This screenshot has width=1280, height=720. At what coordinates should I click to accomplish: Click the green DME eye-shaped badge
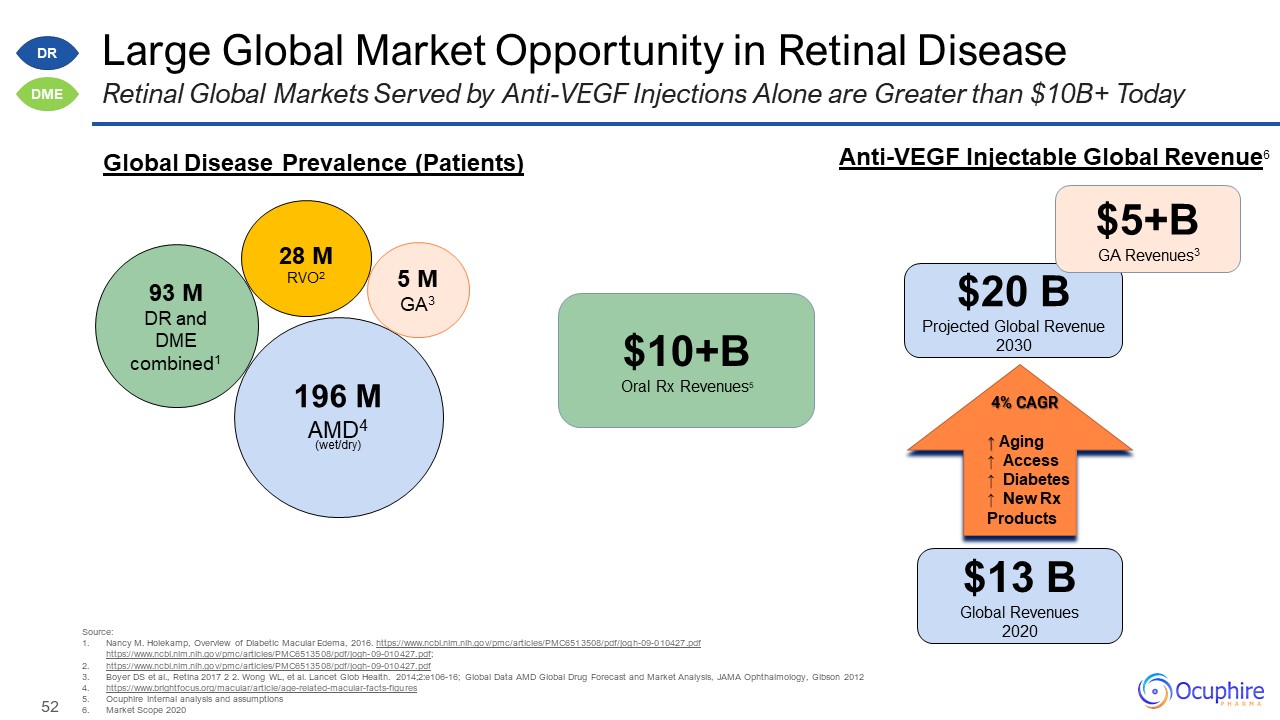tap(47, 94)
